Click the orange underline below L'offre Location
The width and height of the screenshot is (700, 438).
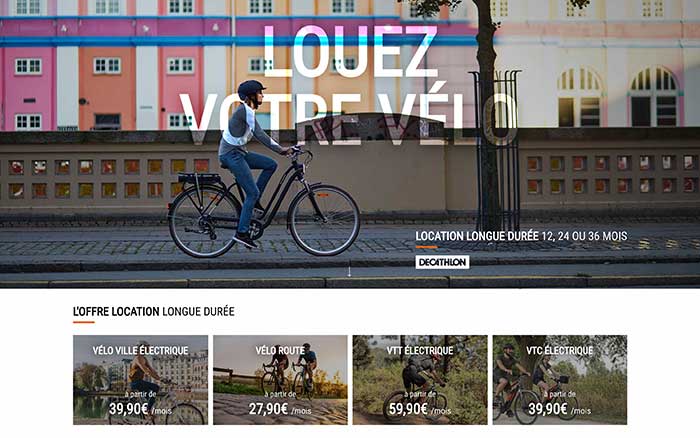tap(84, 322)
